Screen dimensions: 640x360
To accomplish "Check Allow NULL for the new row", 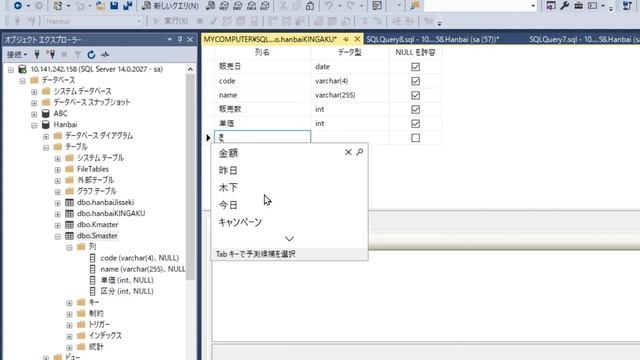I will click(x=416, y=138).
